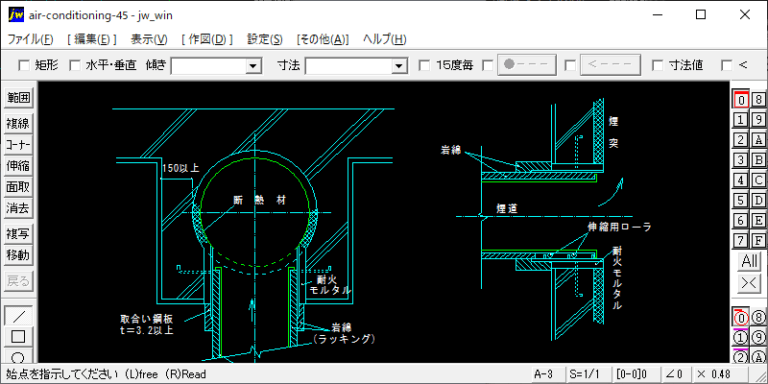Open the 作図(D) menu
The width and height of the screenshot is (768, 384).
pyautogui.click(x=207, y=40)
